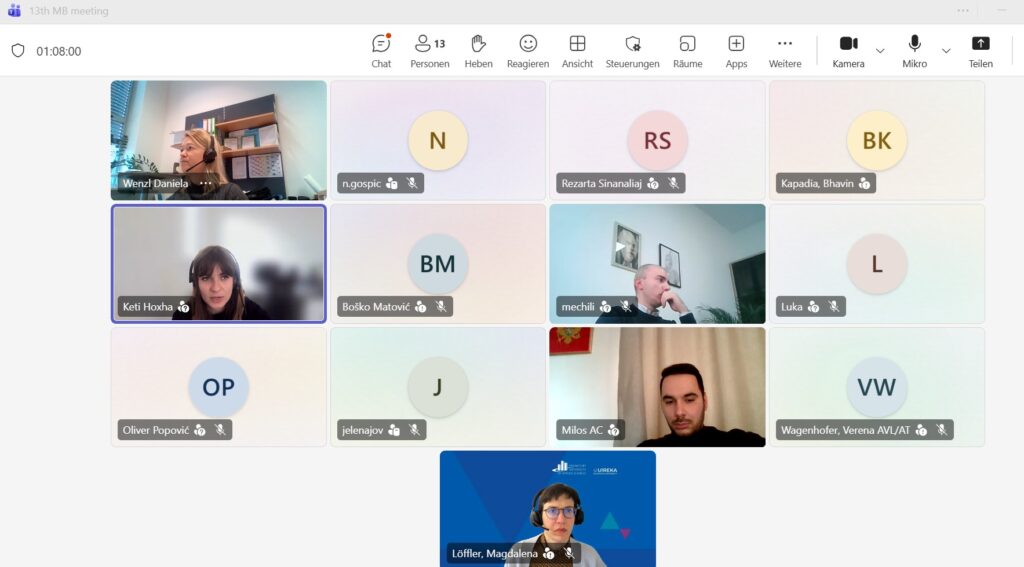Open the Chat panel

[x=381, y=50]
